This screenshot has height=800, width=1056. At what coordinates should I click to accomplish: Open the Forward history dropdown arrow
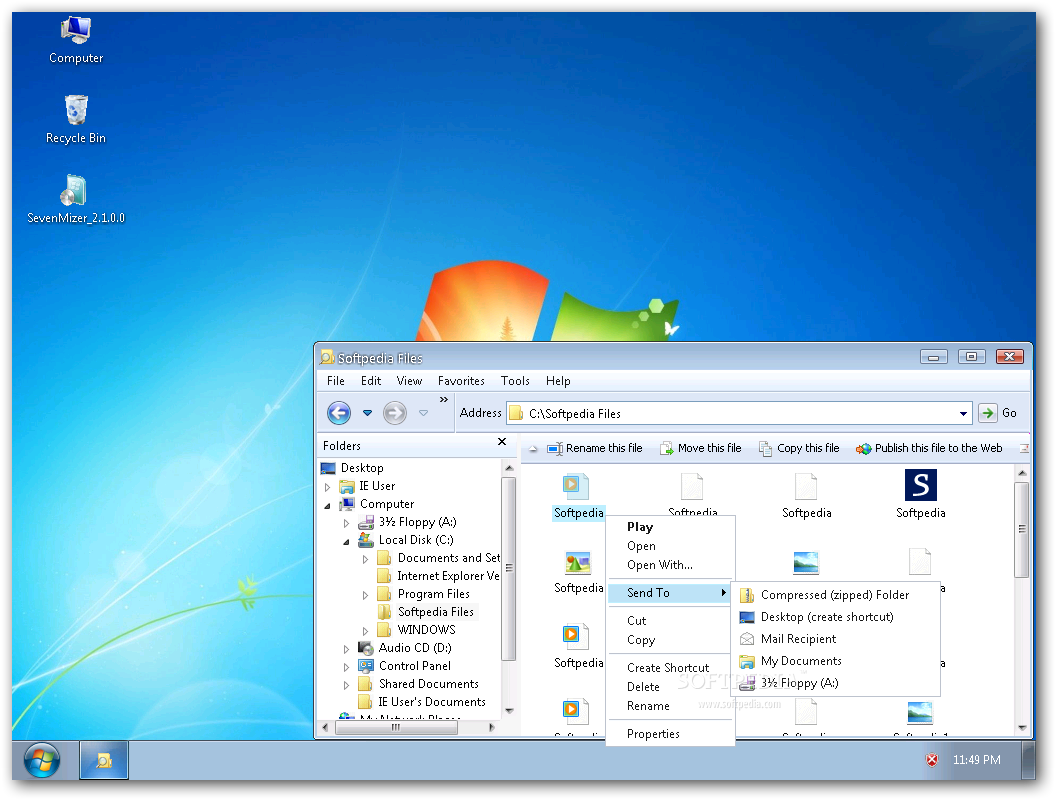point(423,413)
